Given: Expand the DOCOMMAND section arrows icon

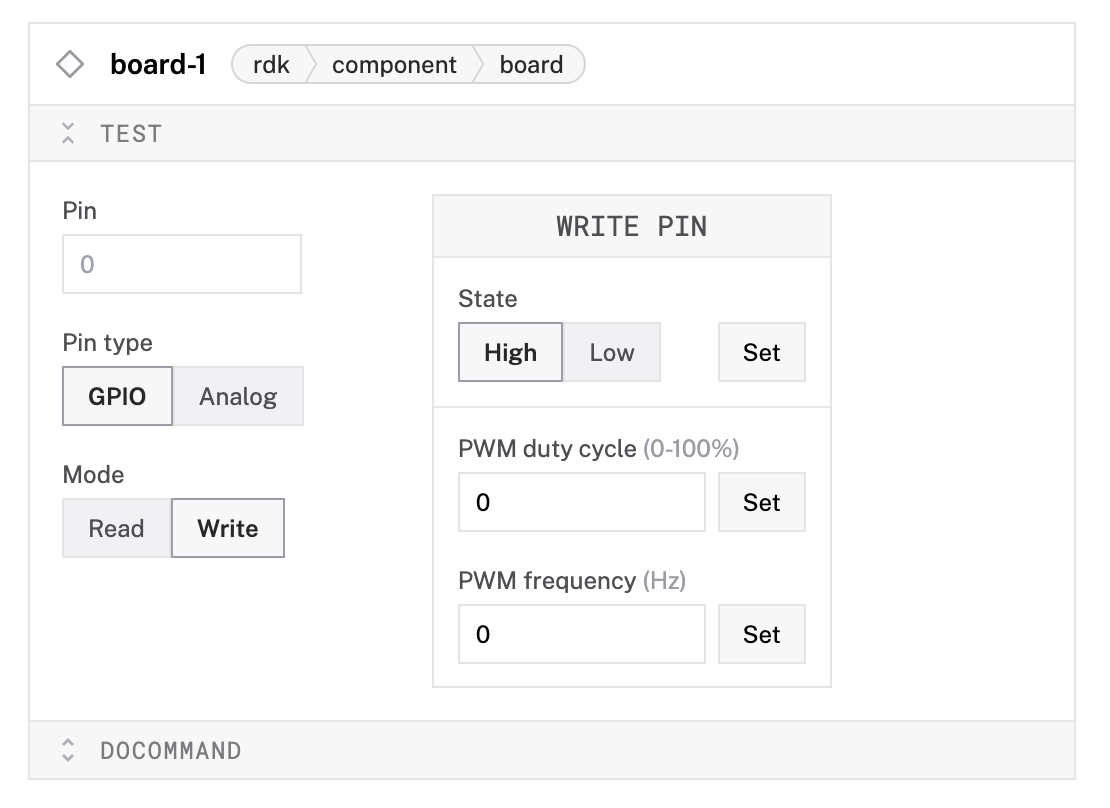Looking at the screenshot, I should pos(68,751).
